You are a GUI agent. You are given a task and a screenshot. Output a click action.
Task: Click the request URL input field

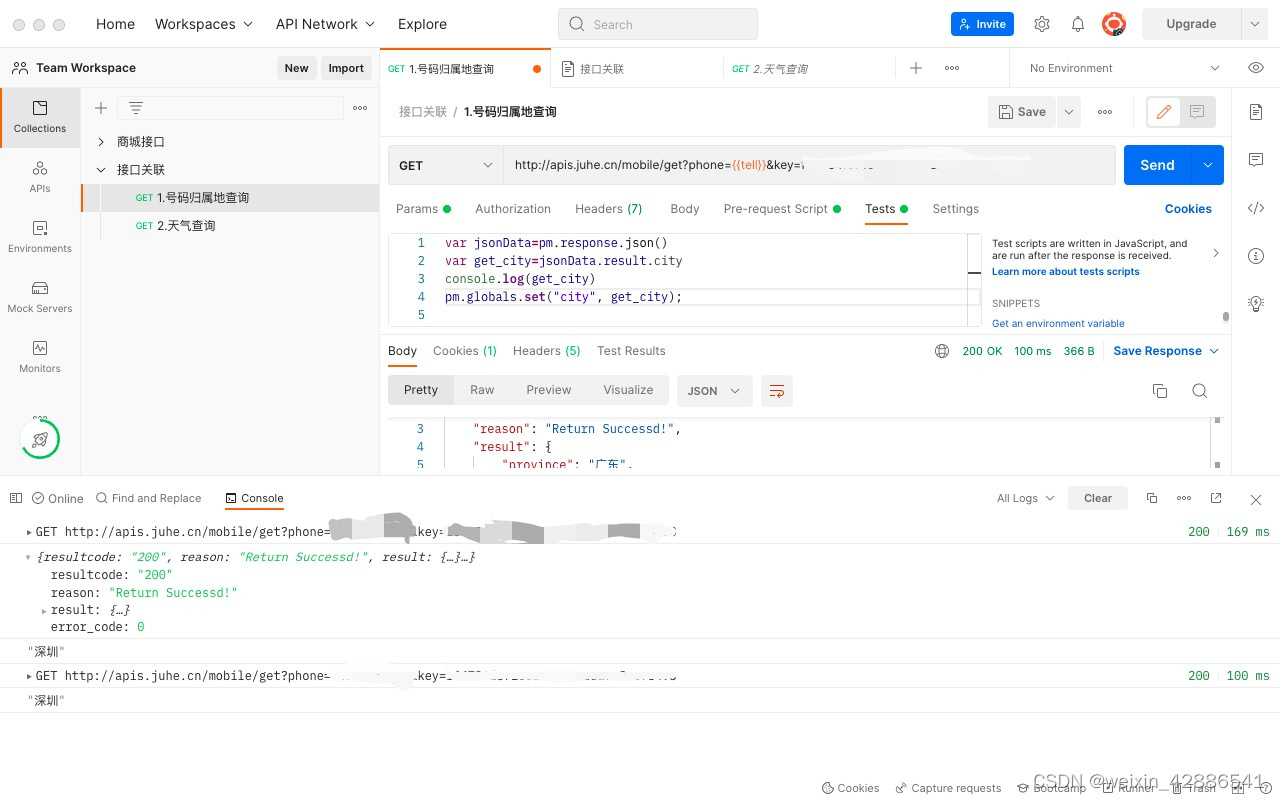point(809,165)
